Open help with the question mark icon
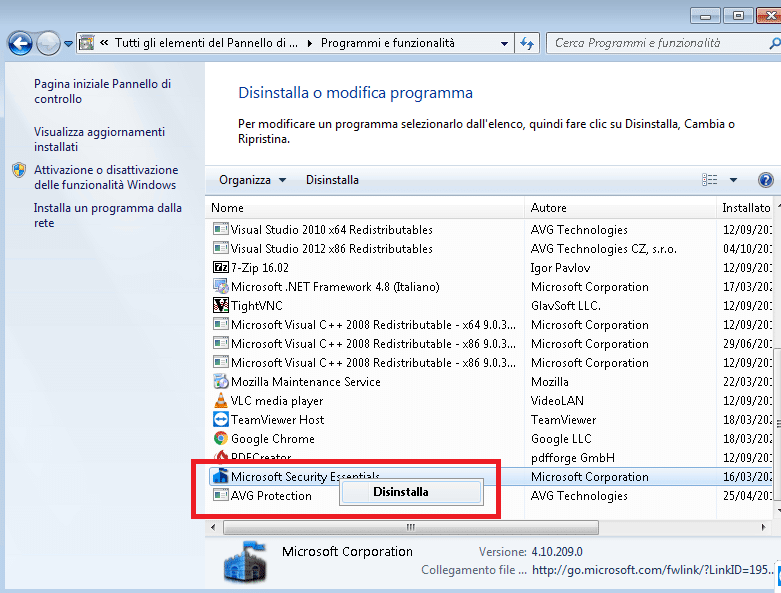Screen dimensions: 781x593 [x=766, y=180]
